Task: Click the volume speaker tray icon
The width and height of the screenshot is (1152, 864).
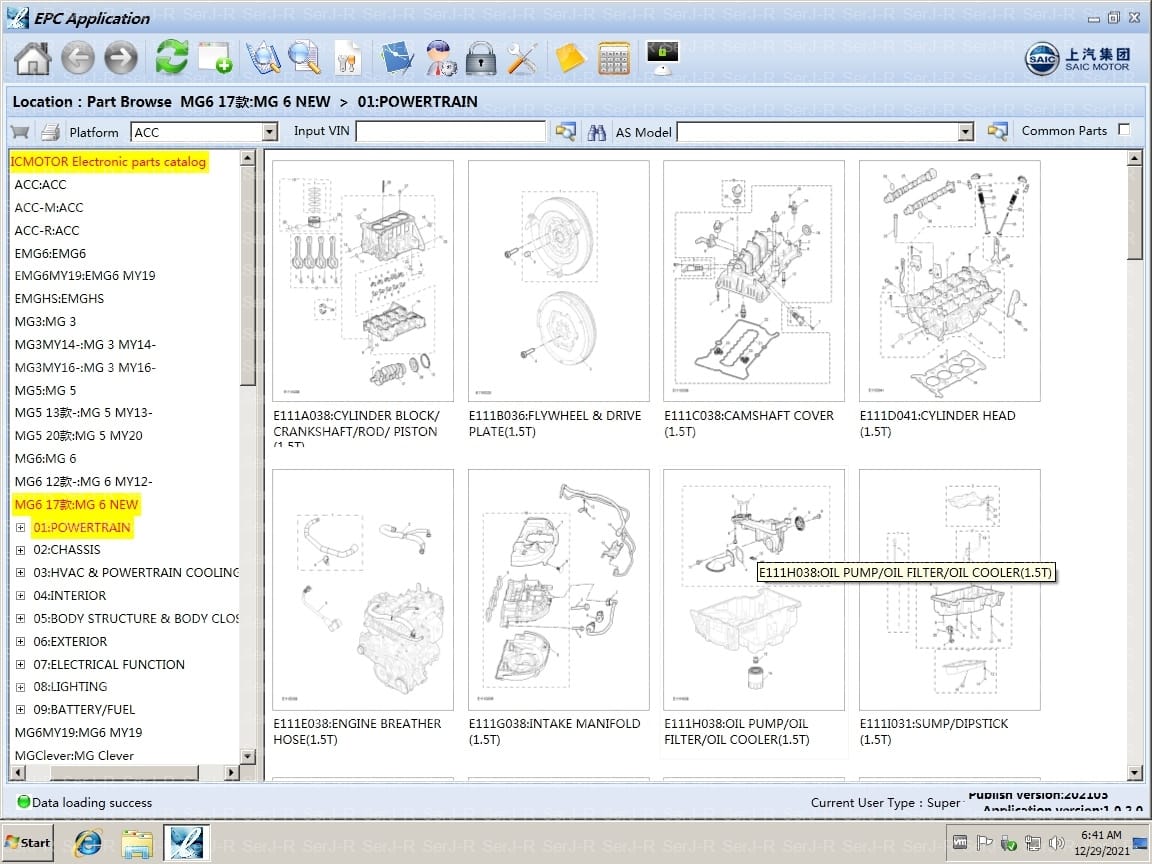Action: (x=1056, y=843)
